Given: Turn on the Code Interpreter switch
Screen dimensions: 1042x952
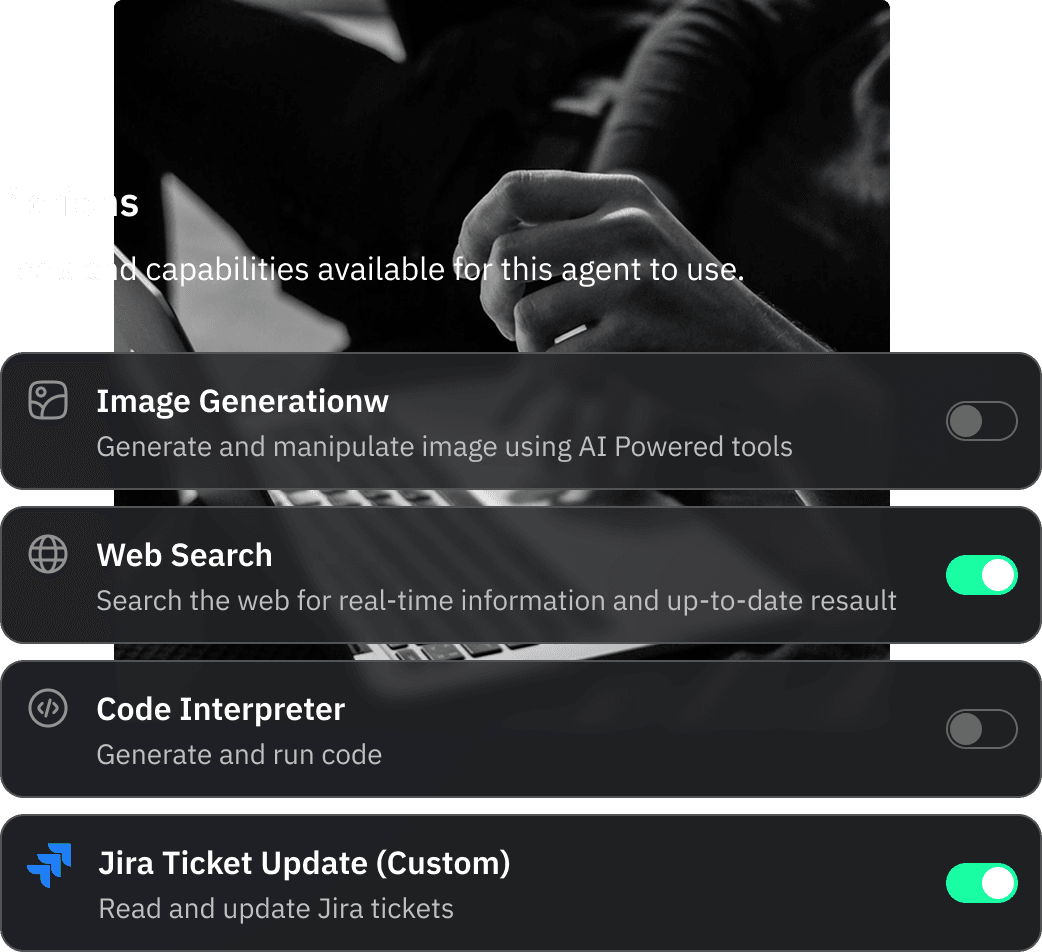Looking at the screenshot, I should point(982,729).
